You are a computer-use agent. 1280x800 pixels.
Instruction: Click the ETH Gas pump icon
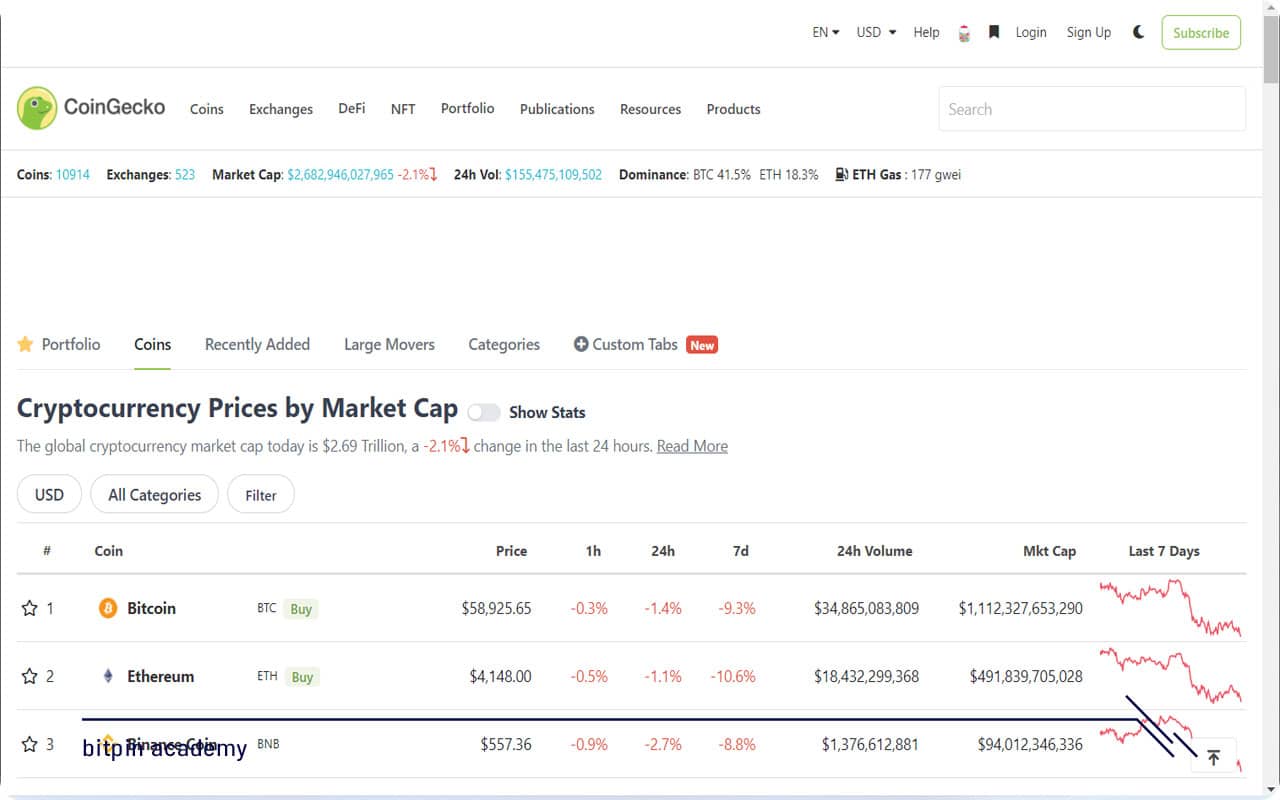point(842,174)
